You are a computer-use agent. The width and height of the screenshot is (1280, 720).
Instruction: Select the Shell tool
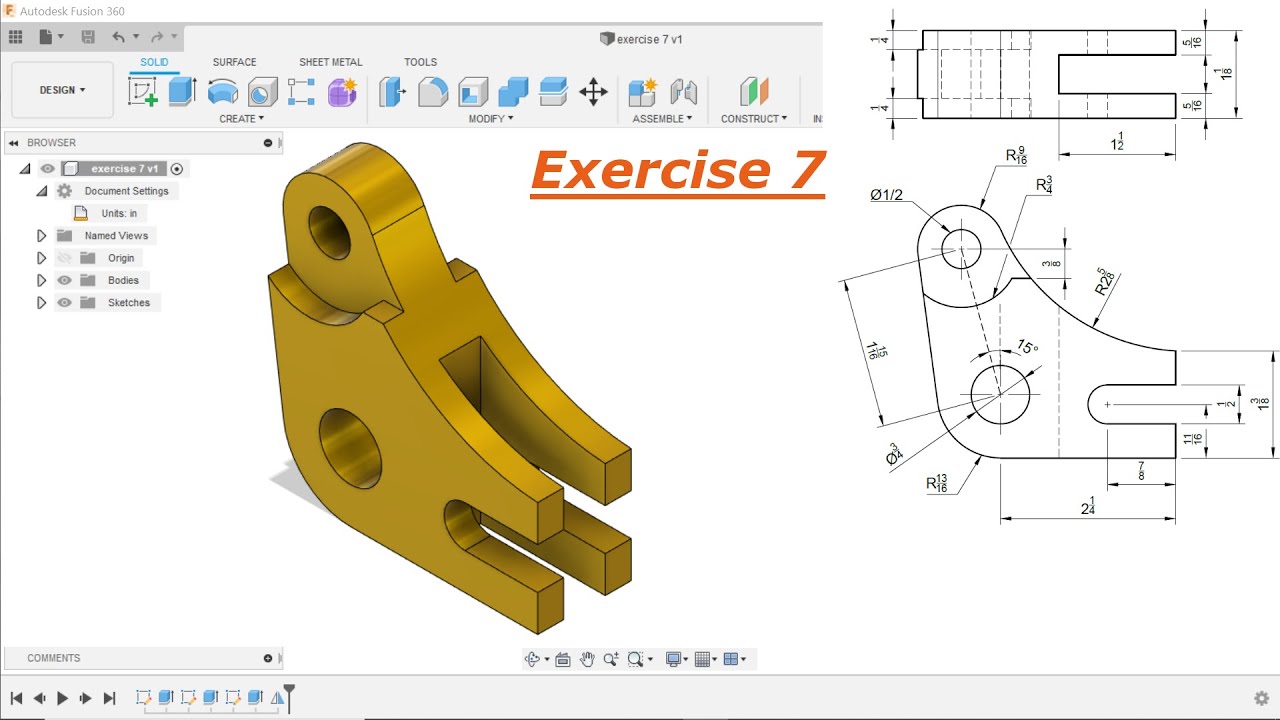[473, 92]
